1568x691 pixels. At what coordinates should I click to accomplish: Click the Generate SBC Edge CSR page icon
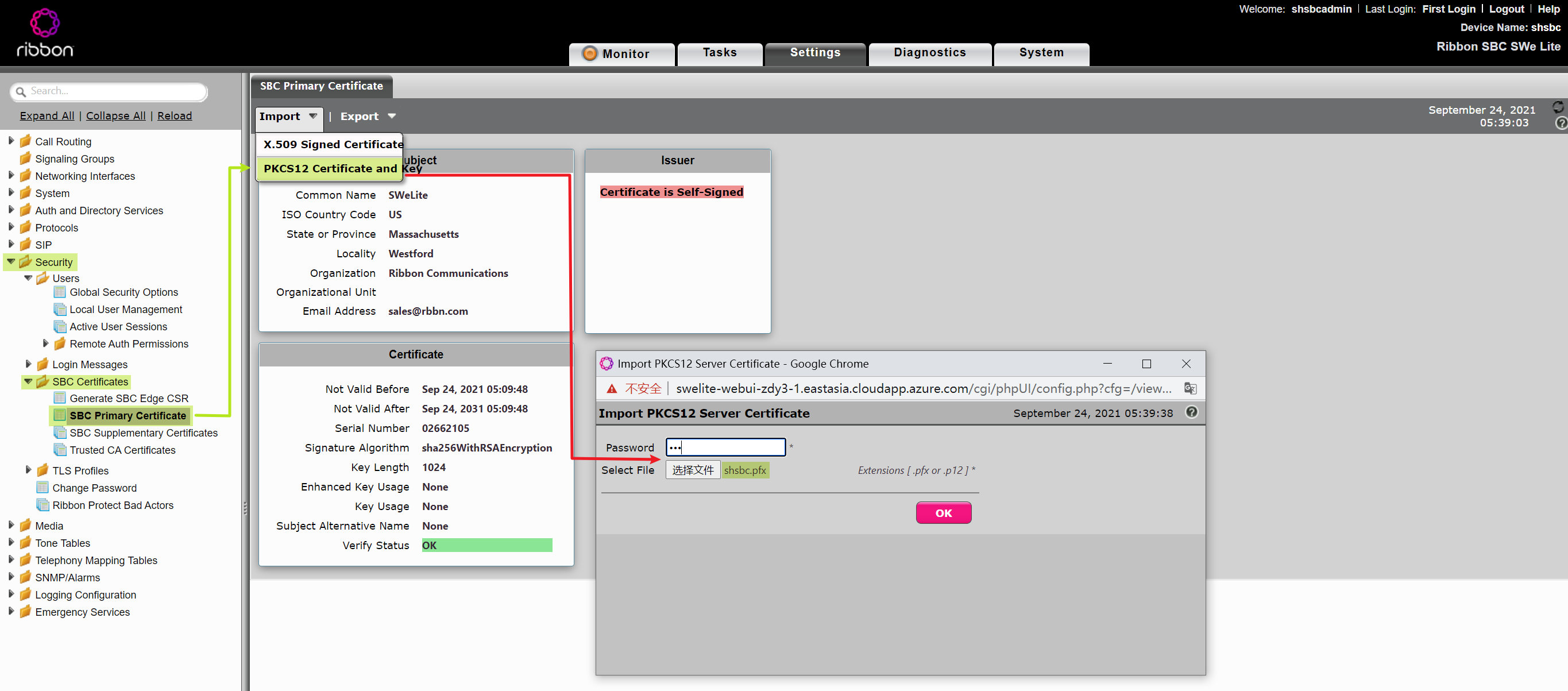[x=60, y=398]
